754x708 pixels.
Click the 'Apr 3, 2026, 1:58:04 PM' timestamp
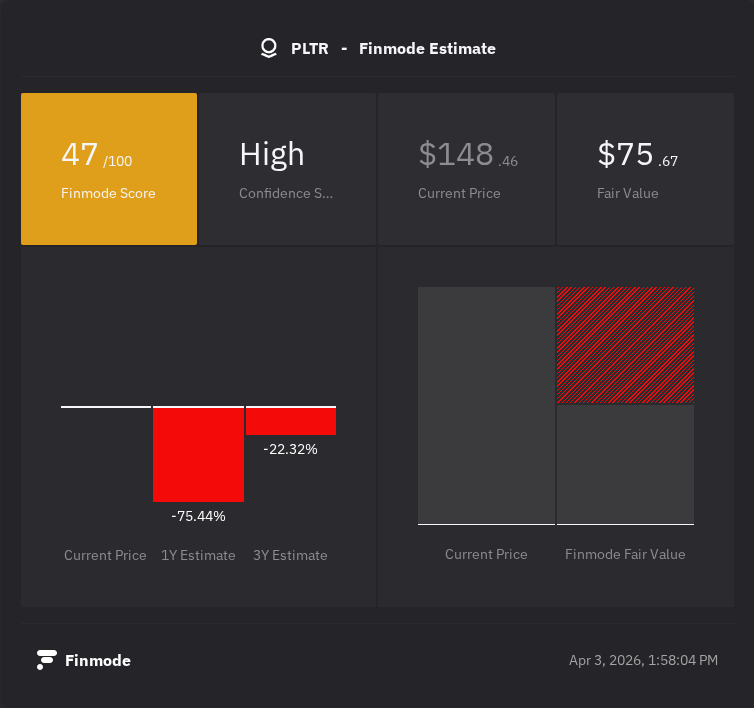643,660
